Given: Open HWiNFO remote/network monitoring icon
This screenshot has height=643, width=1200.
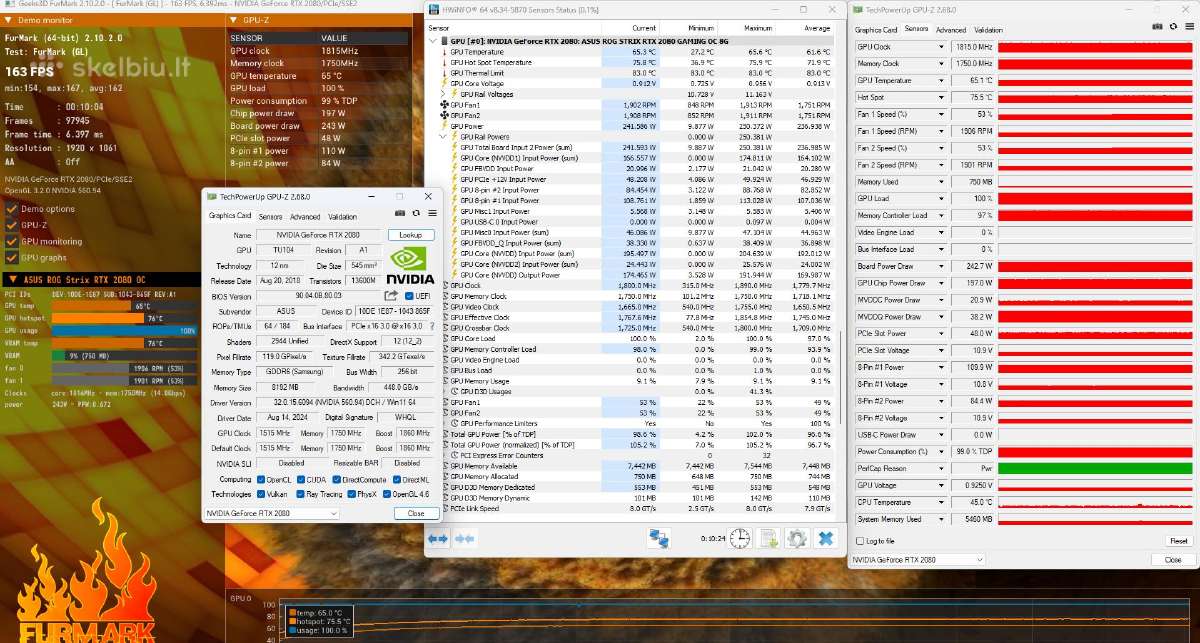Looking at the screenshot, I should (x=658, y=538).
